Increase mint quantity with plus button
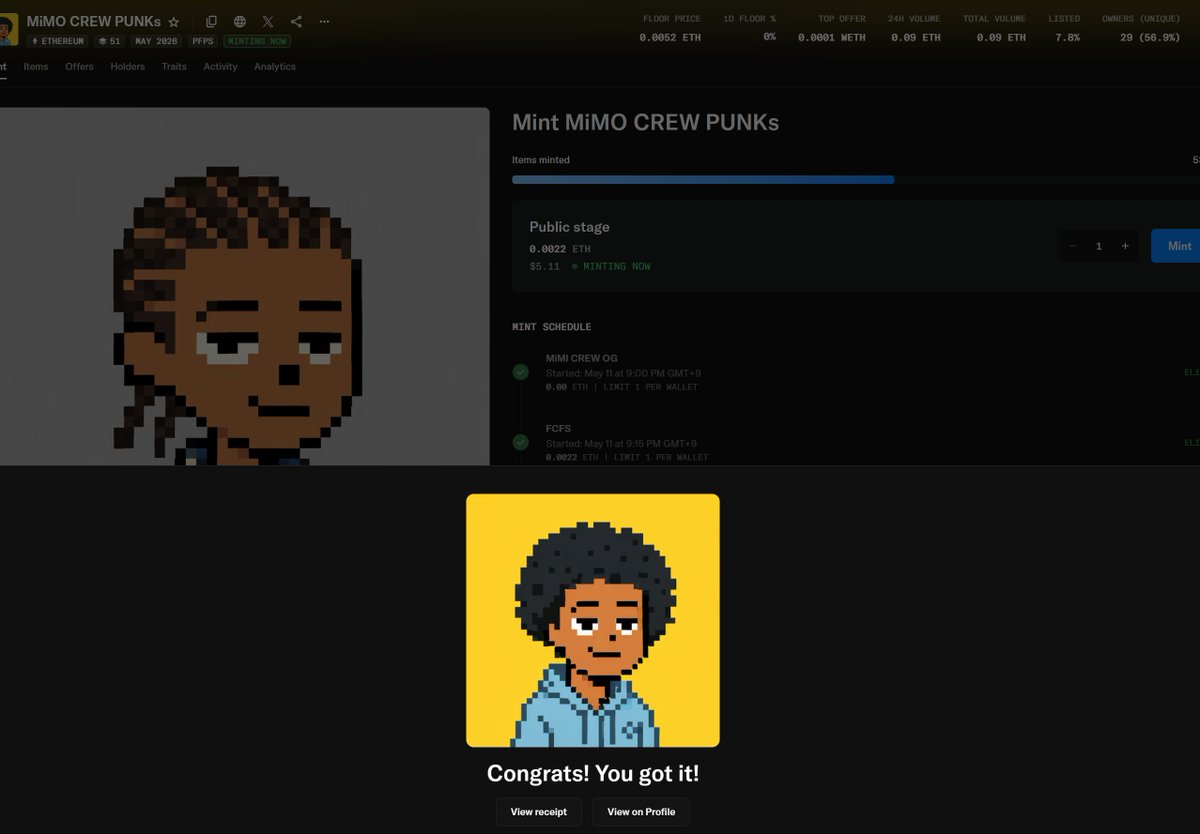The height and width of the screenshot is (834, 1200). [x=1125, y=246]
